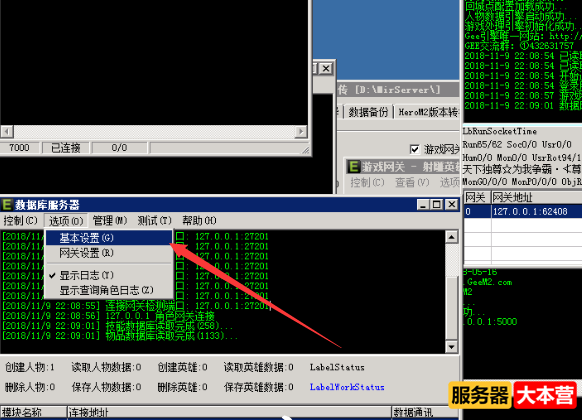Open the 帮助(H) menu
The width and height of the screenshot is (582, 420).
[x=199, y=221]
